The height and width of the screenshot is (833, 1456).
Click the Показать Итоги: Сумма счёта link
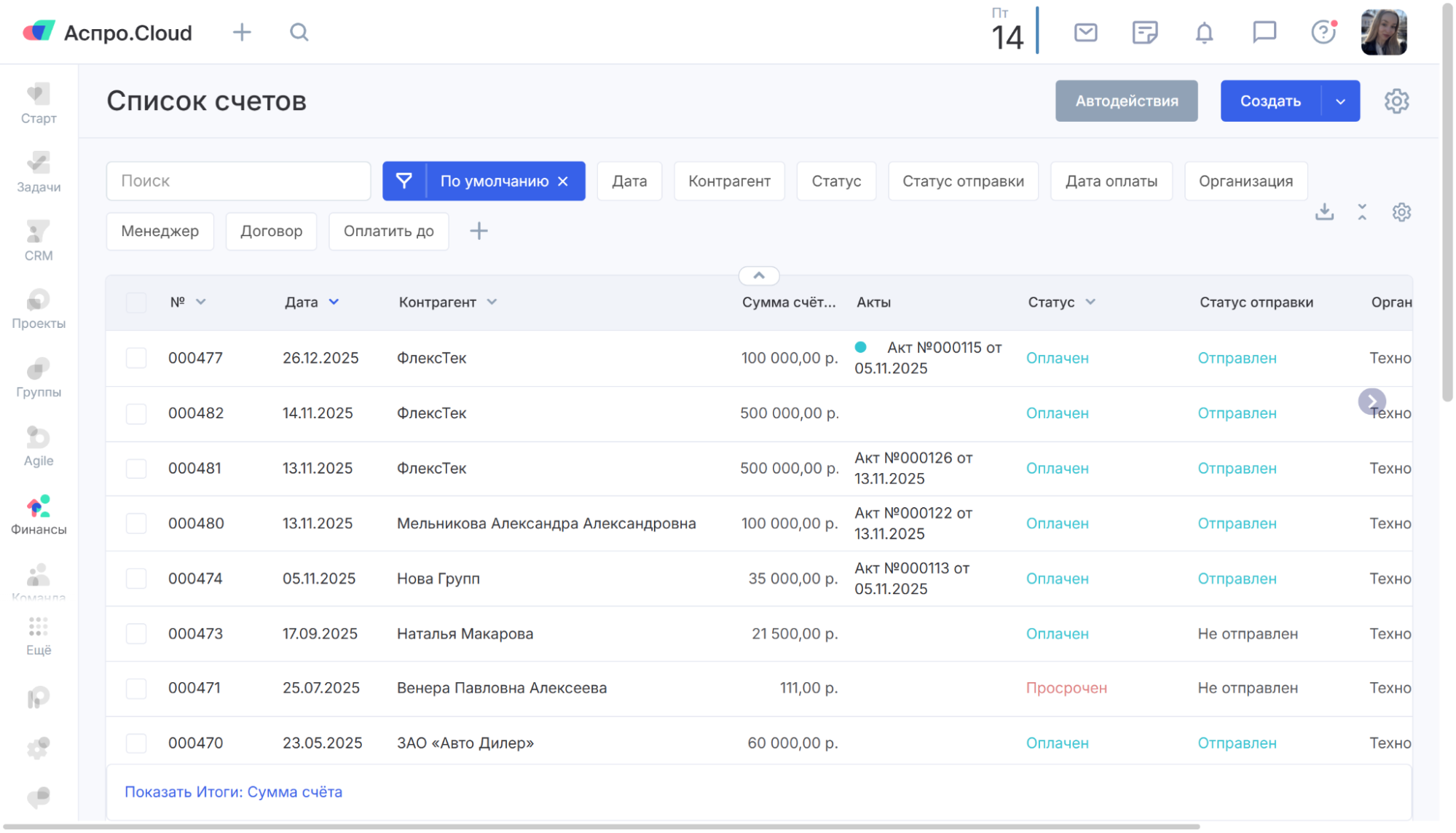click(x=233, y=791)
